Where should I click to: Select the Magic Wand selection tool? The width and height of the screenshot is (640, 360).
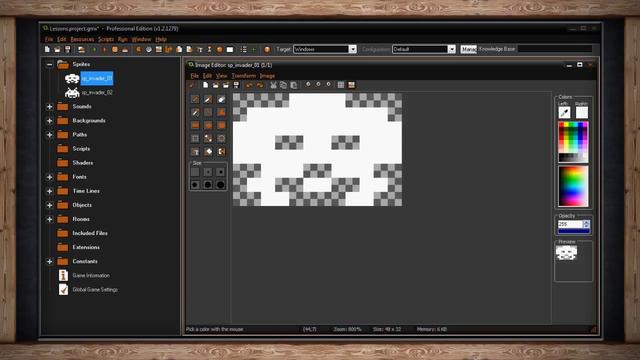tap(208, 138)
